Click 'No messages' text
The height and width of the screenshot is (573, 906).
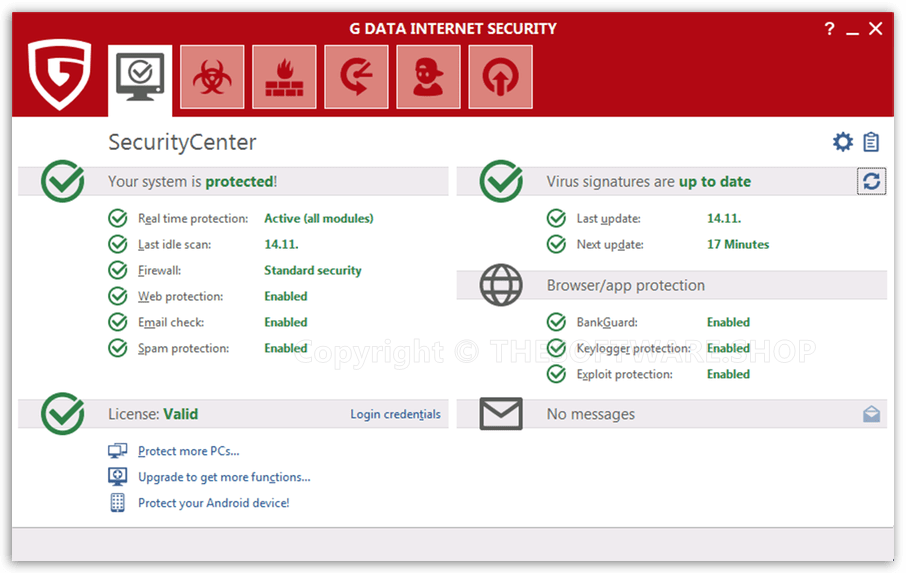tap(591, 414)
